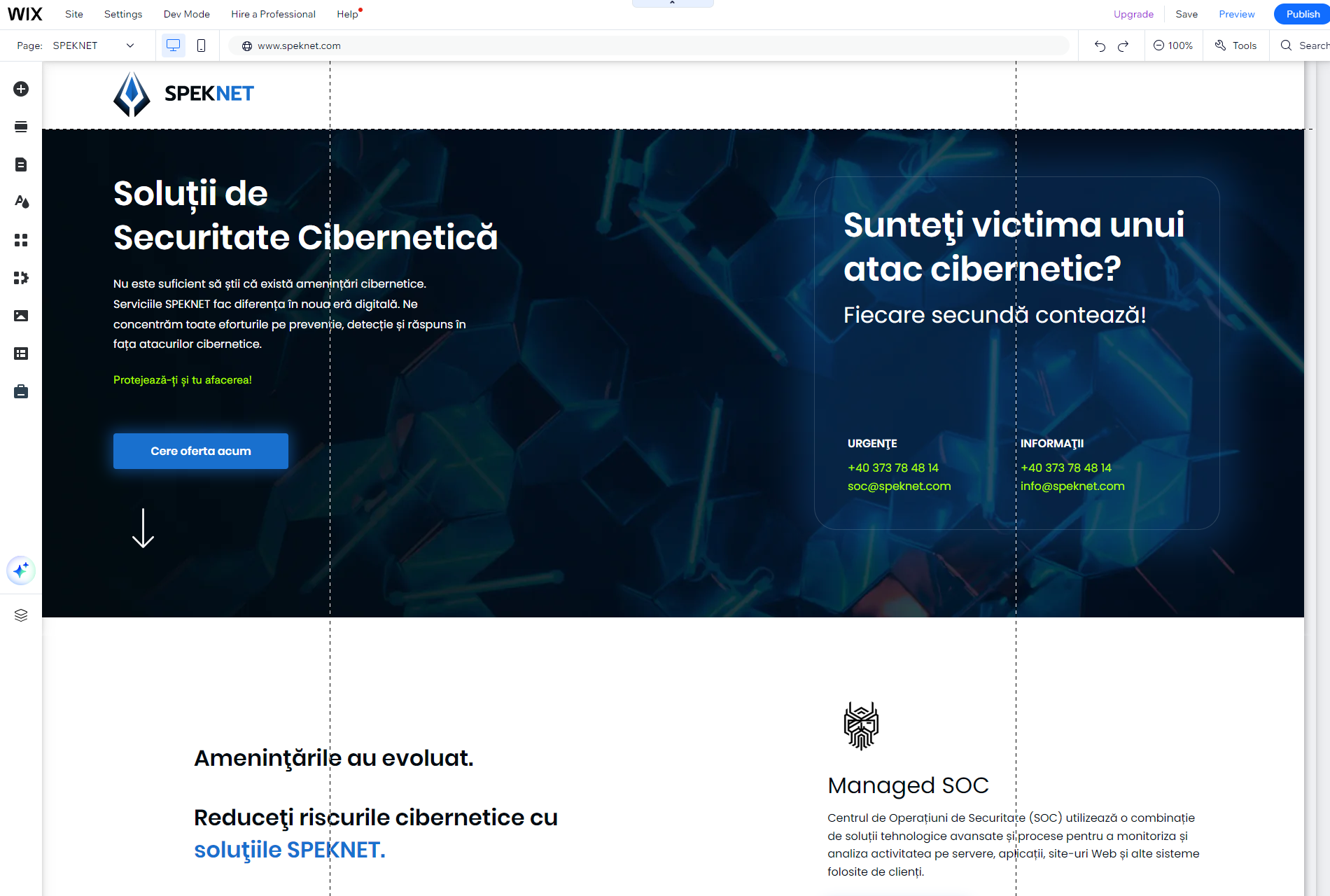
Task: Open the Pages & Menu panel
Action: (x=21, y=164)
